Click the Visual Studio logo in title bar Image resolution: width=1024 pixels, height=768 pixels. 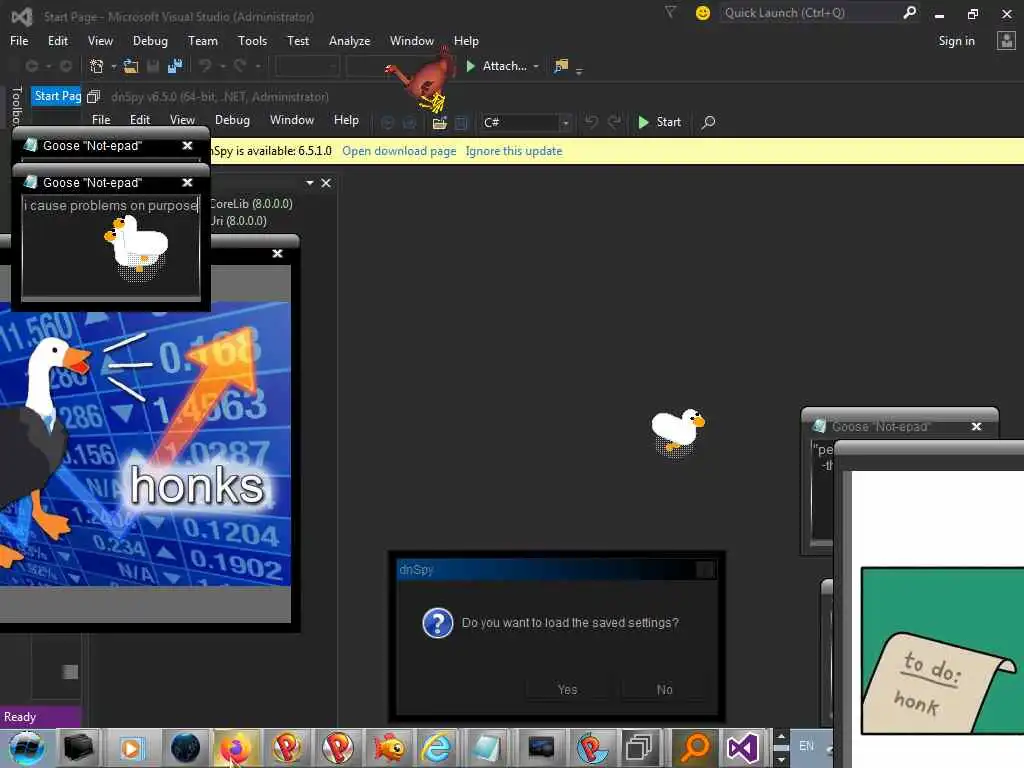[x=22, y=16]
